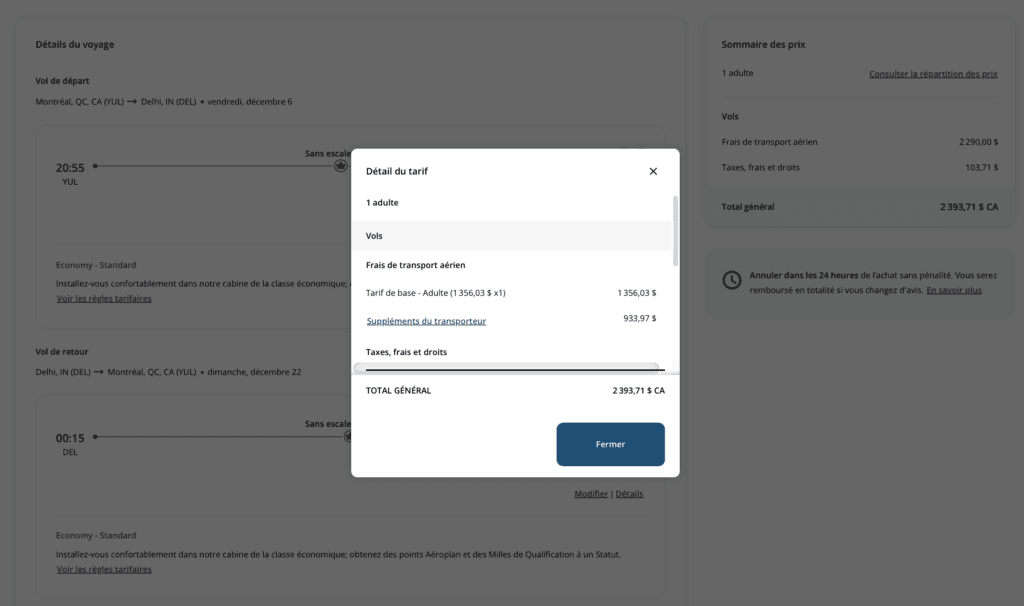
Task: Click the Taxes, frais et droits heading in the dialog
Action: pos(406,352)
